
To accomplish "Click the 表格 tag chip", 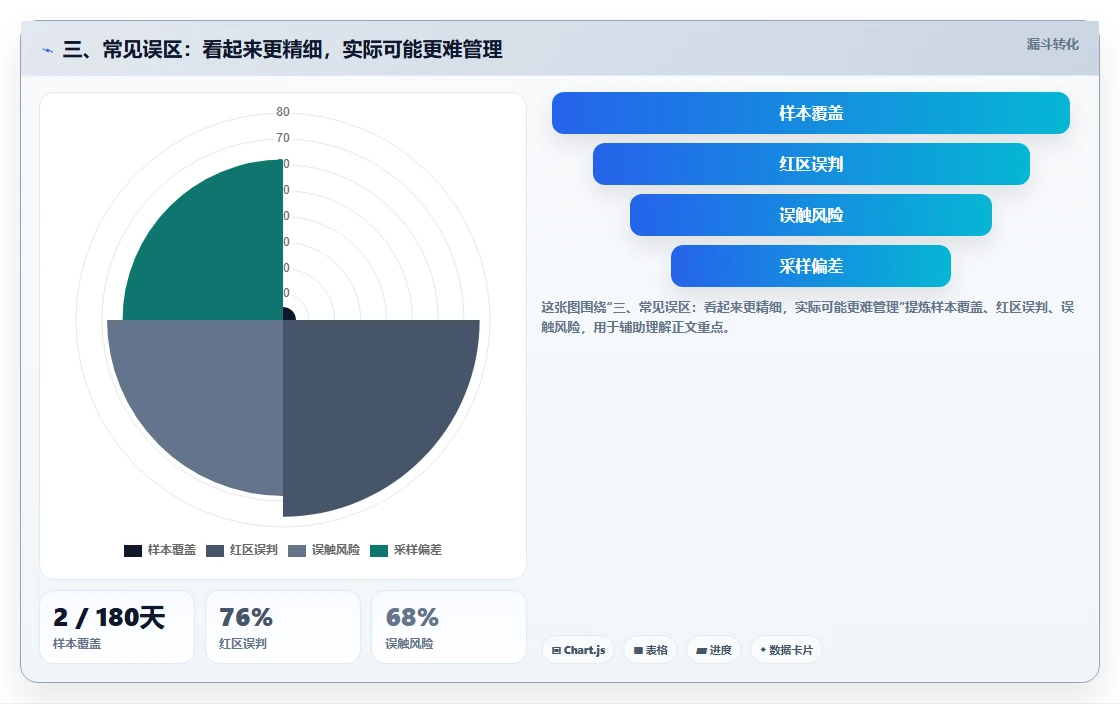I will pos(651,650).
